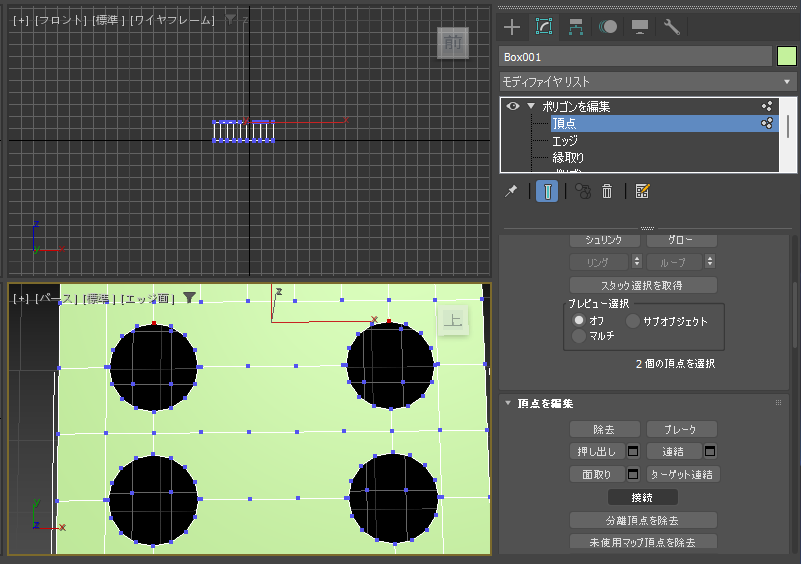Click the ループ button

click(674, 262)
